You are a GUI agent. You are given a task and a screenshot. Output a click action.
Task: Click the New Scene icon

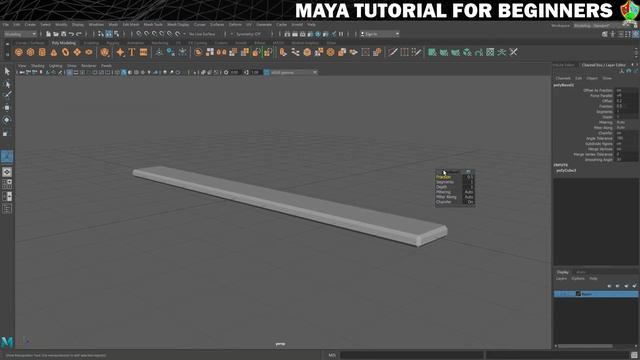(48, 34)
